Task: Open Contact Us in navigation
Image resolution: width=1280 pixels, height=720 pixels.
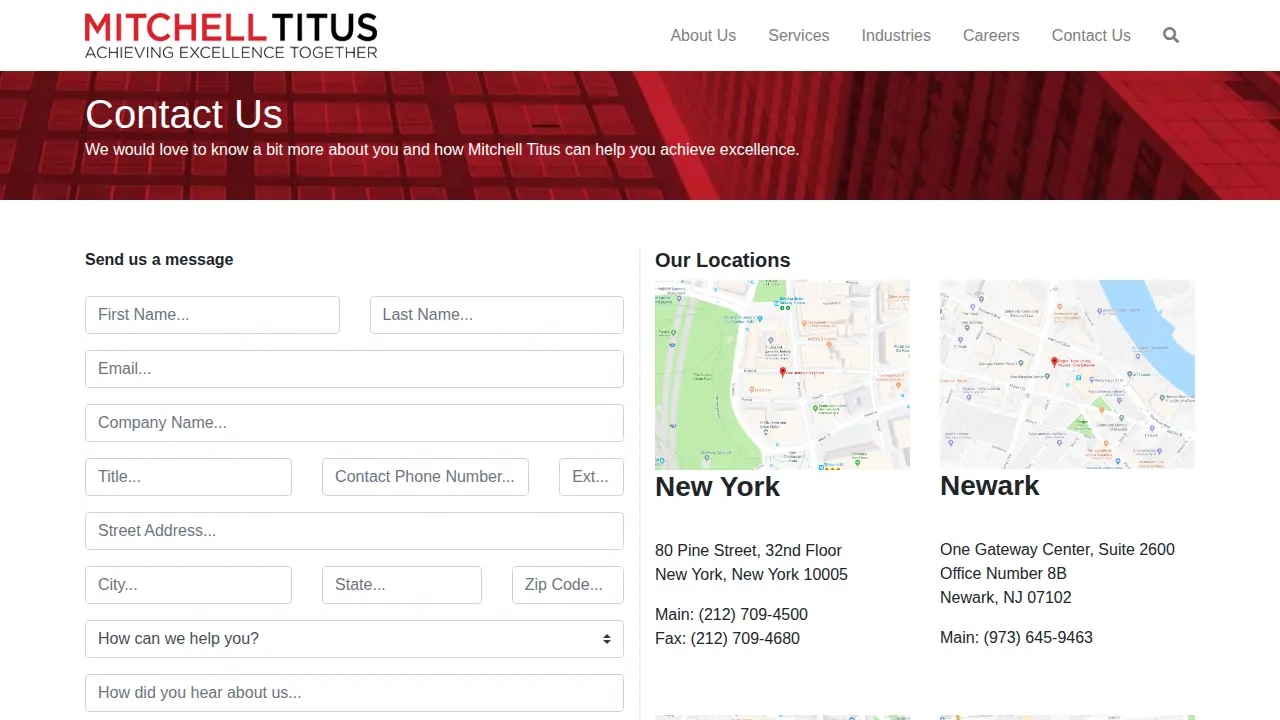Action: point(1091,35)
